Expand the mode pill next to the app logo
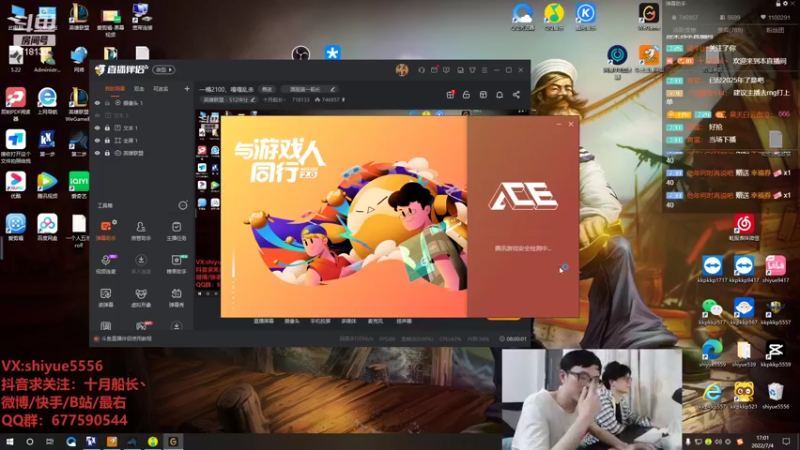Screen dimensions: 800x450 (x=163, y=70)
